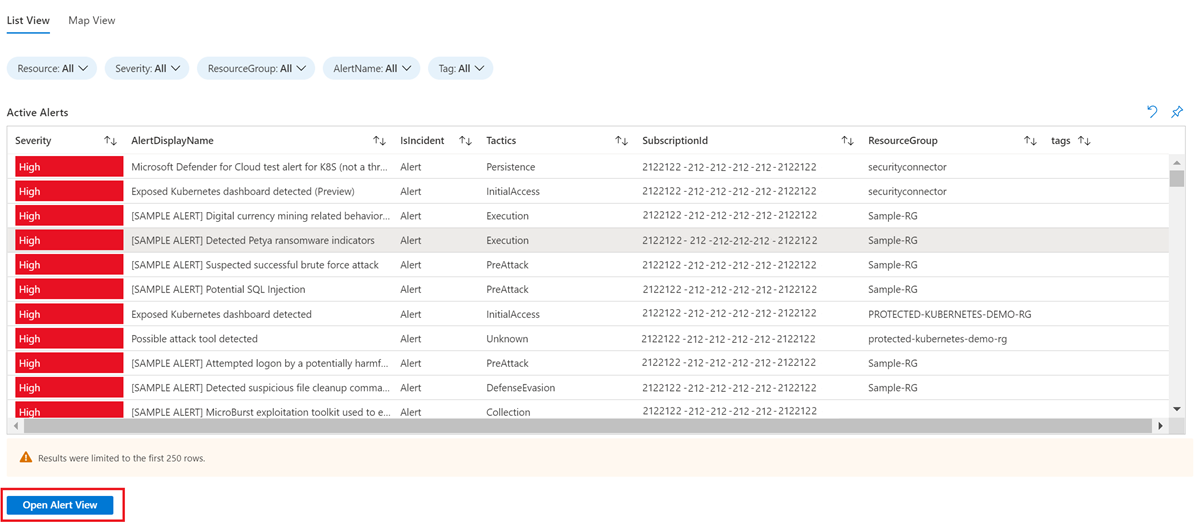Screen dimensions: 1200x531
Task: Click the Persistence tactics cell
Action: [510, 167]
